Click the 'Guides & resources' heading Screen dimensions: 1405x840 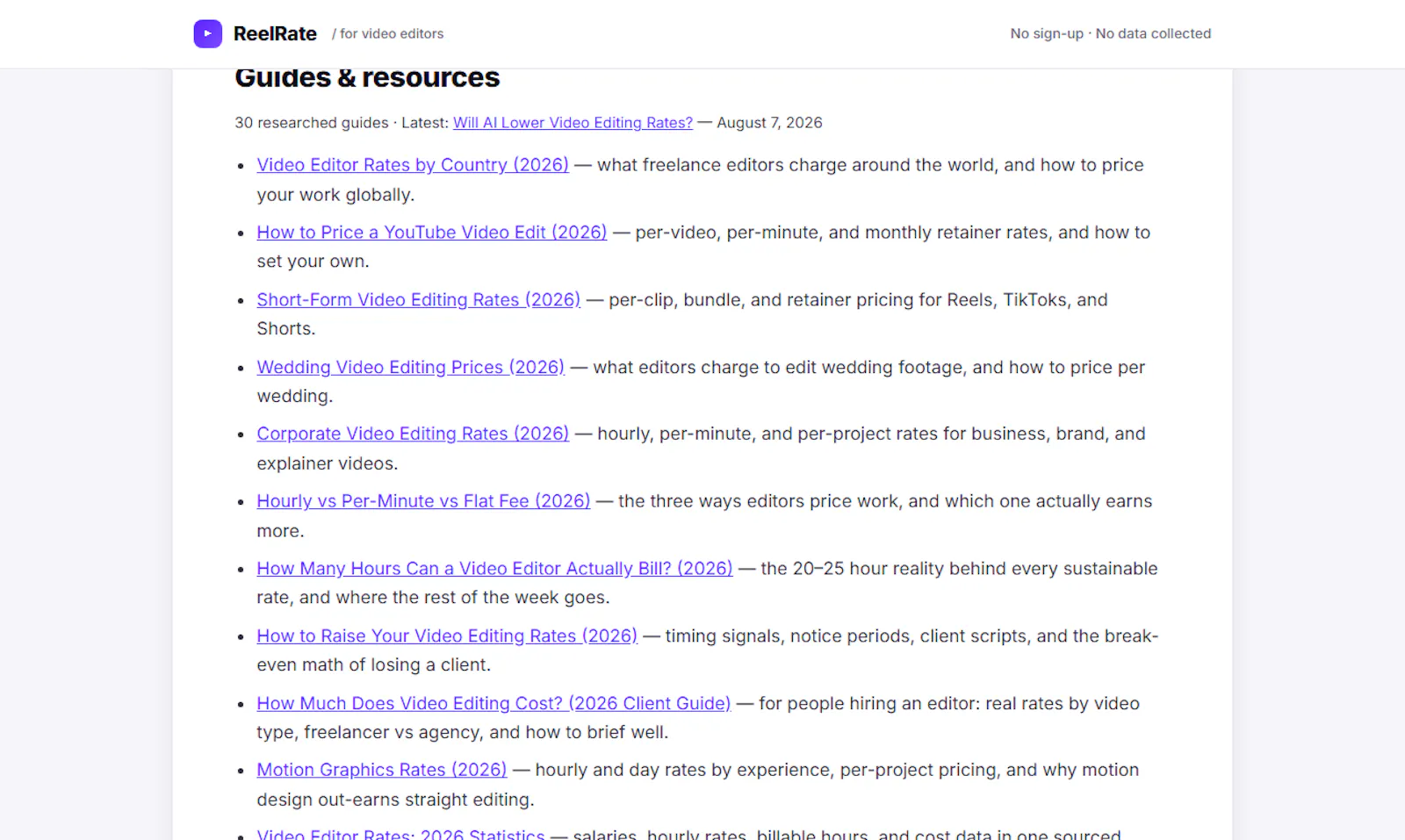[x=367, y=77]
